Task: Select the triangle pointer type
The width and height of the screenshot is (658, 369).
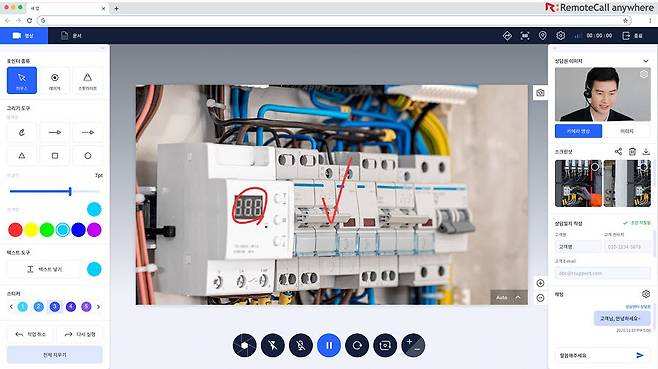Action: click(x=87, y=80)
